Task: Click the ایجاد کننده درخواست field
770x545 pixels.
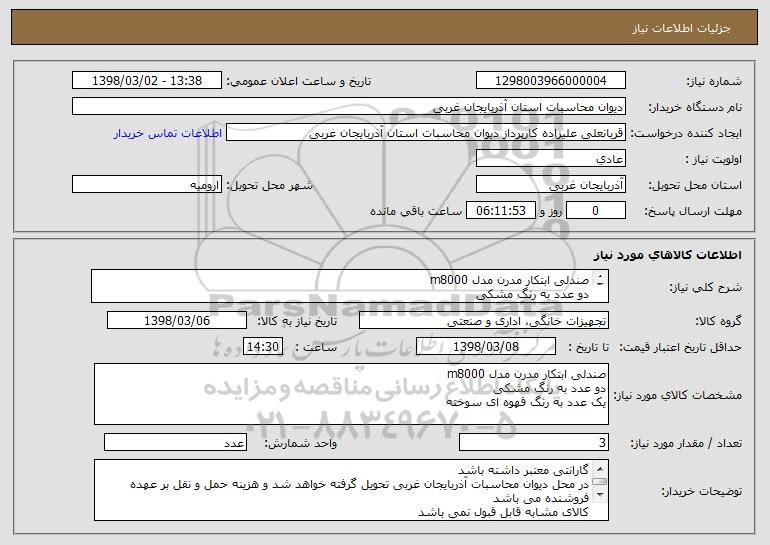Action: 426,133
